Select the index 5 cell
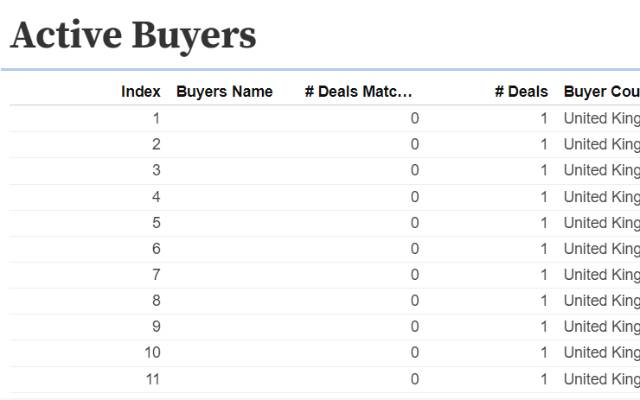Image resolution: width=640 pixels, height=400 pixels. (x=156, y=222)
